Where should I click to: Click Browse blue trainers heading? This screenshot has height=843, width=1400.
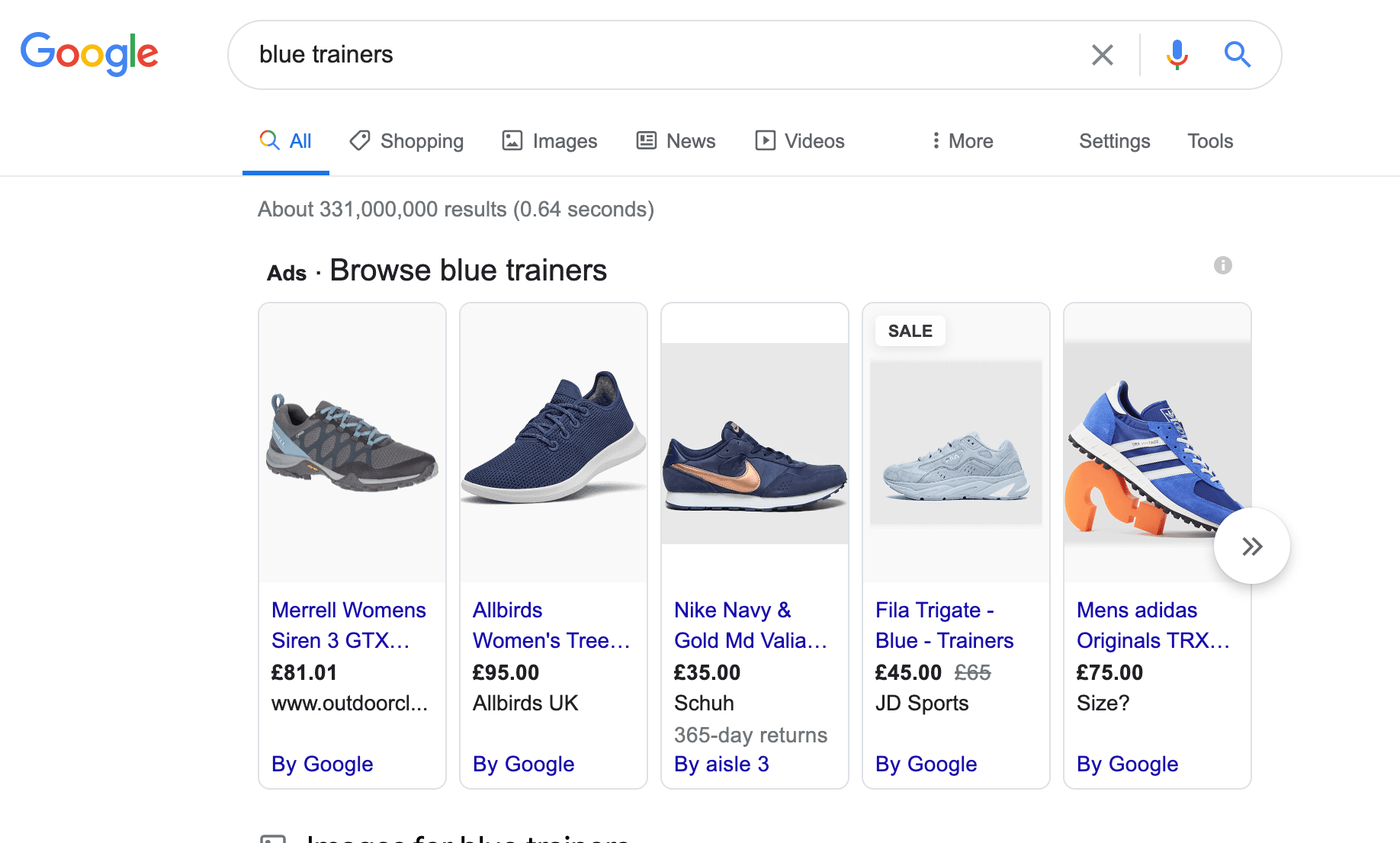[468, 271]
